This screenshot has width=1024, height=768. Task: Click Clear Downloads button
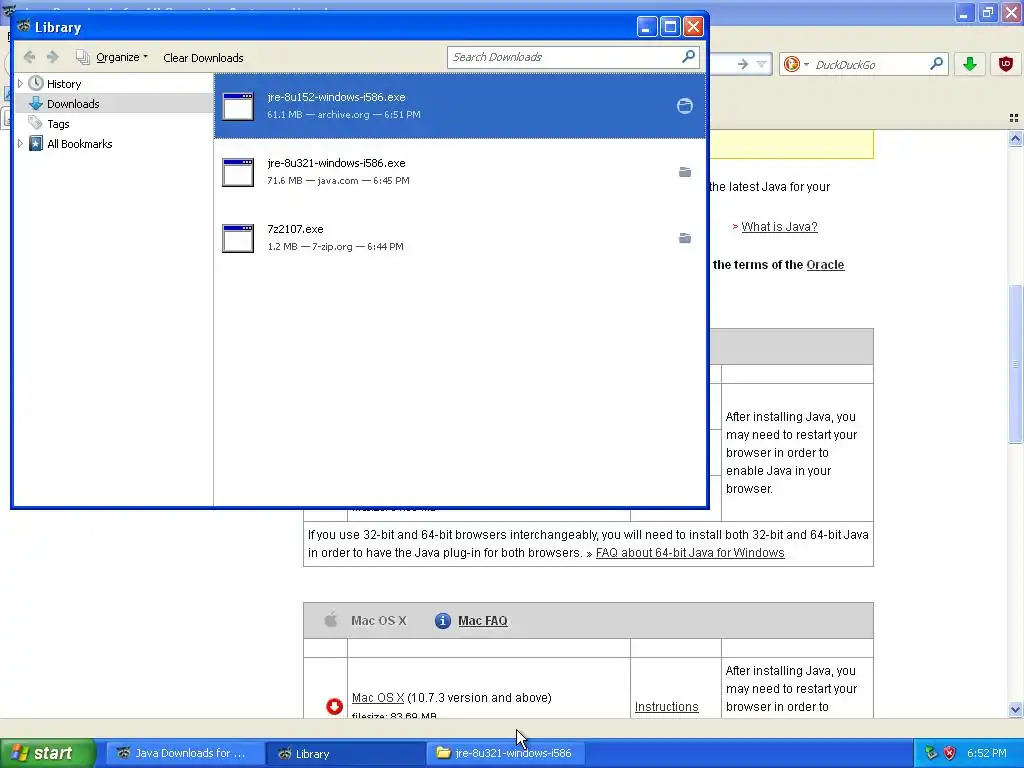(x=203, y=57)
